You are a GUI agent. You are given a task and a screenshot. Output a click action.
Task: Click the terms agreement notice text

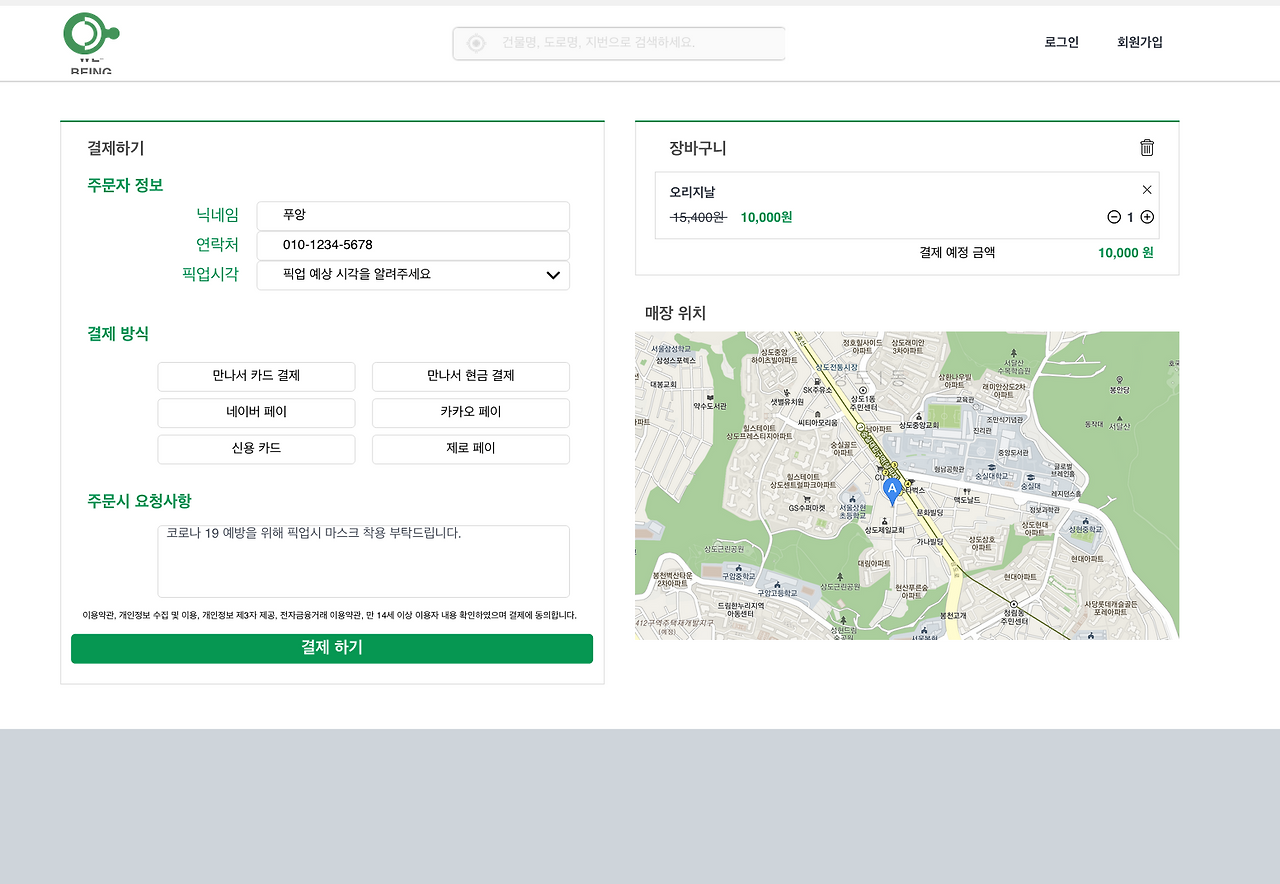coord(330,616)
